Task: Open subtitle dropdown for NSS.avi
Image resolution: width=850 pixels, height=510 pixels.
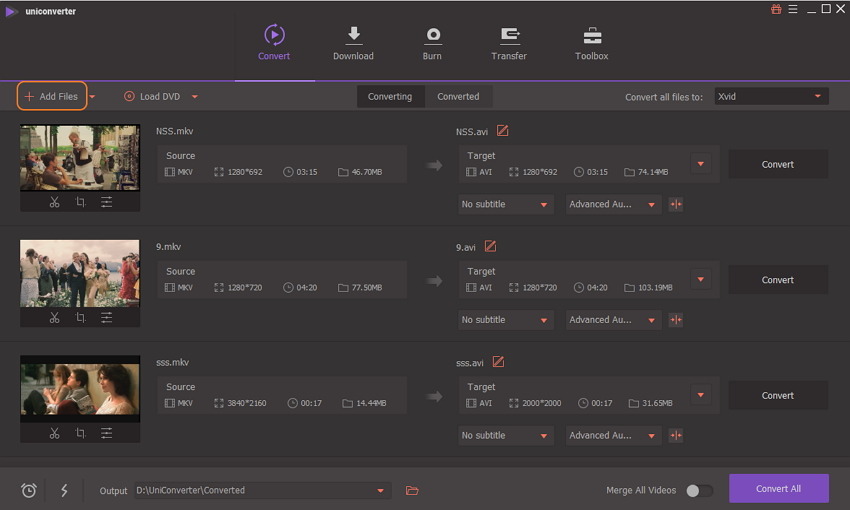Action: (x=506, y=204)
